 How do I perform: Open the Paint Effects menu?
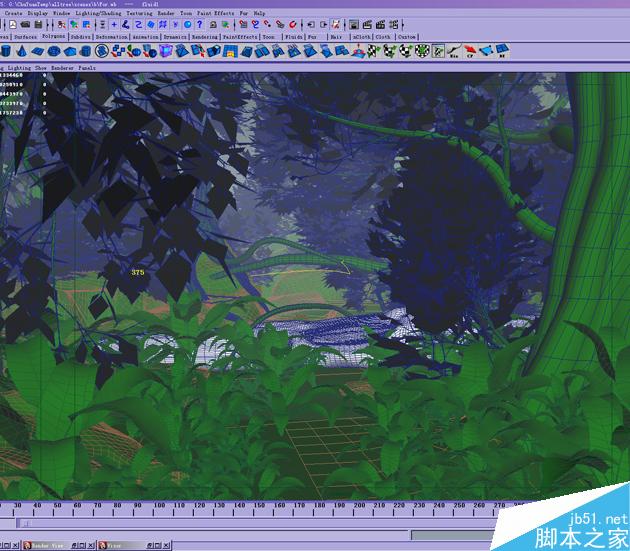click(x=215, y=13)
